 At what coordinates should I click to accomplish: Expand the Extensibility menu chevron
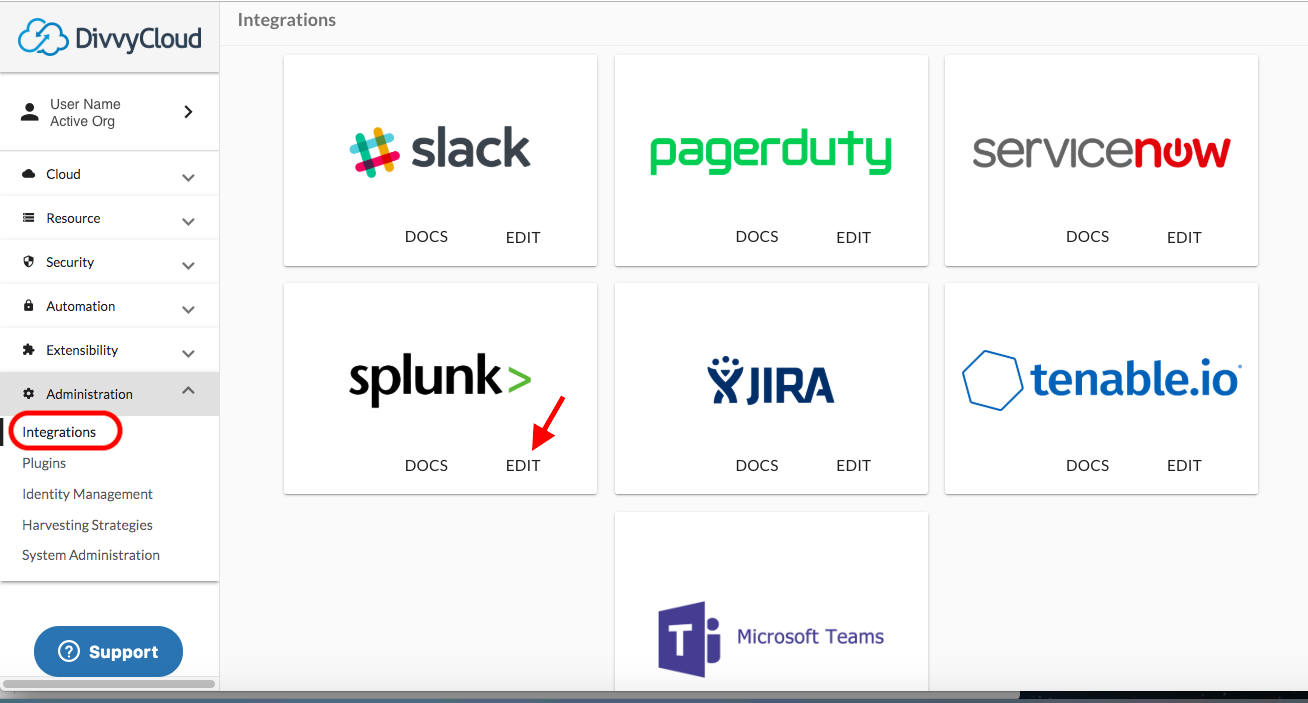coord(188,354)
